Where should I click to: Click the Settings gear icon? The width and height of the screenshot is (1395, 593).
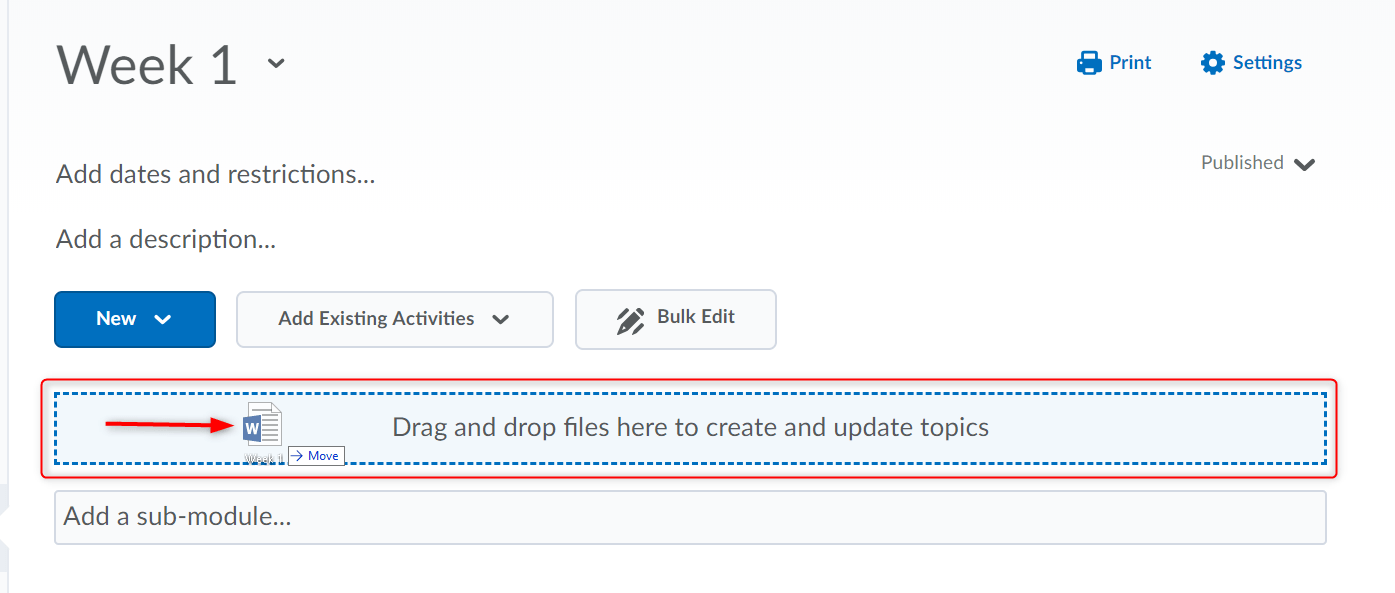1212,63
